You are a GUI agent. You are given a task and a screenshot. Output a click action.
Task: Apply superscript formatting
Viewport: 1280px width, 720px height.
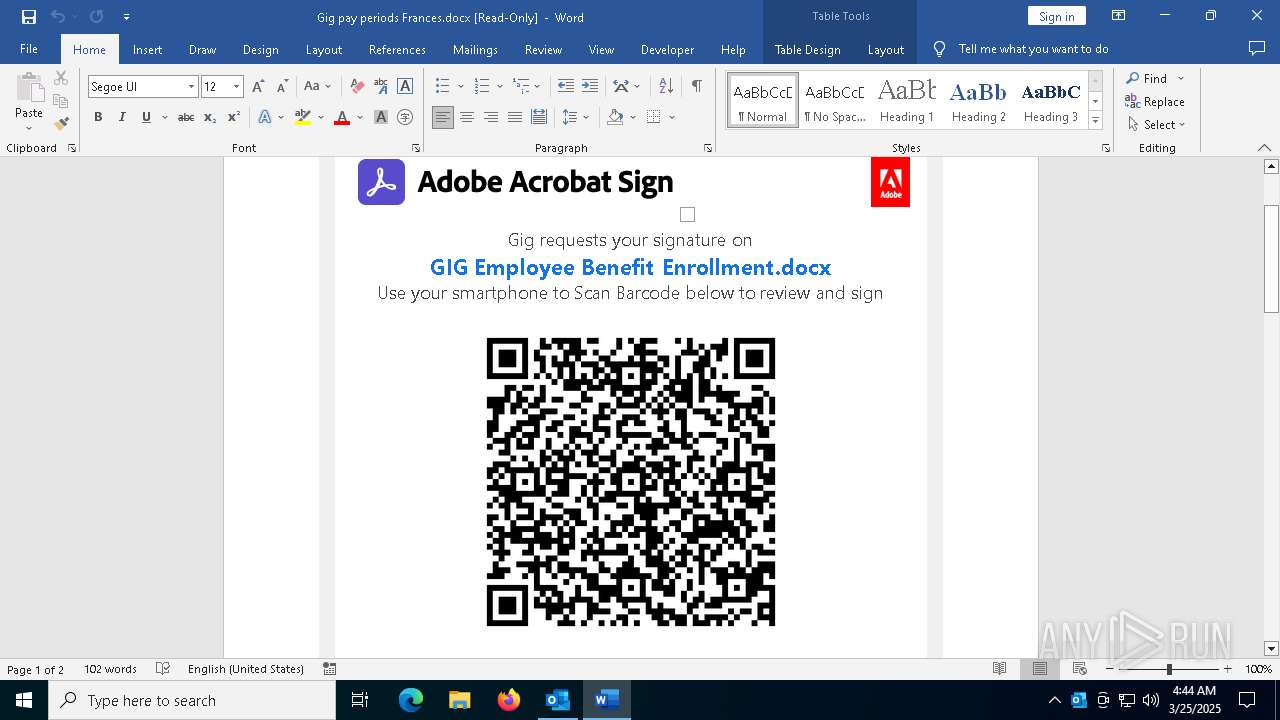(x=233, y=117)
